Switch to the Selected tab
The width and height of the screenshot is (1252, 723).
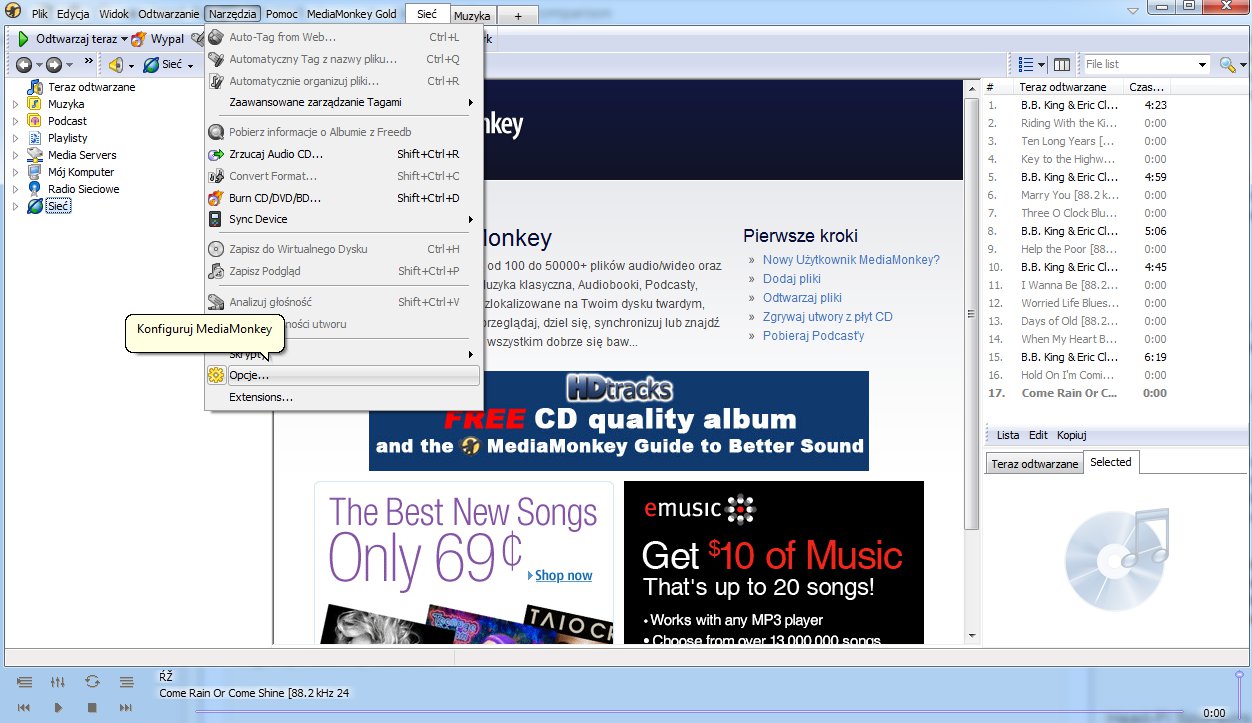1111,463
